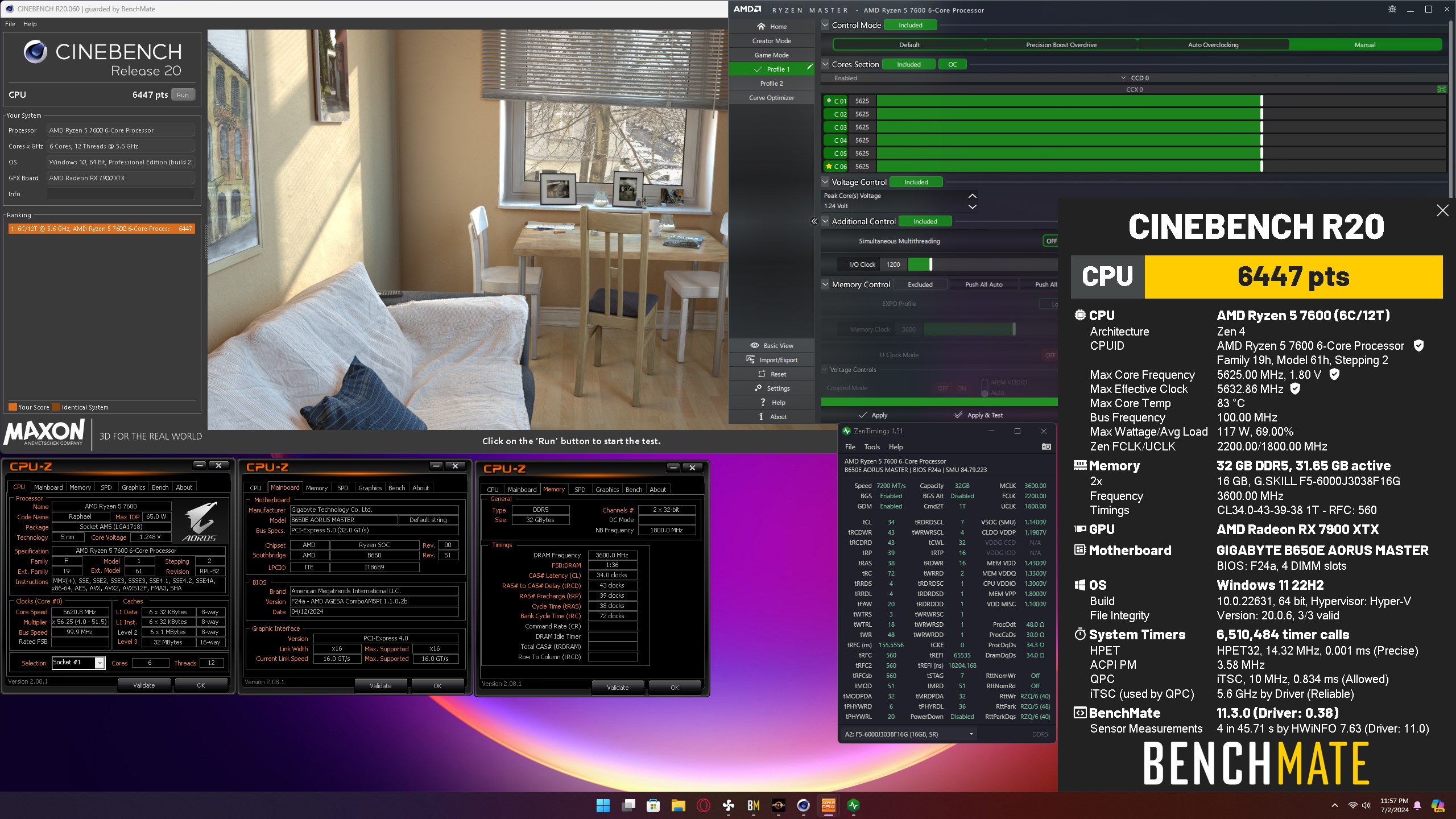Open Bench tab in second CPU-Z window
This screenshot has height=819, width=1456.
click(396, 488)
